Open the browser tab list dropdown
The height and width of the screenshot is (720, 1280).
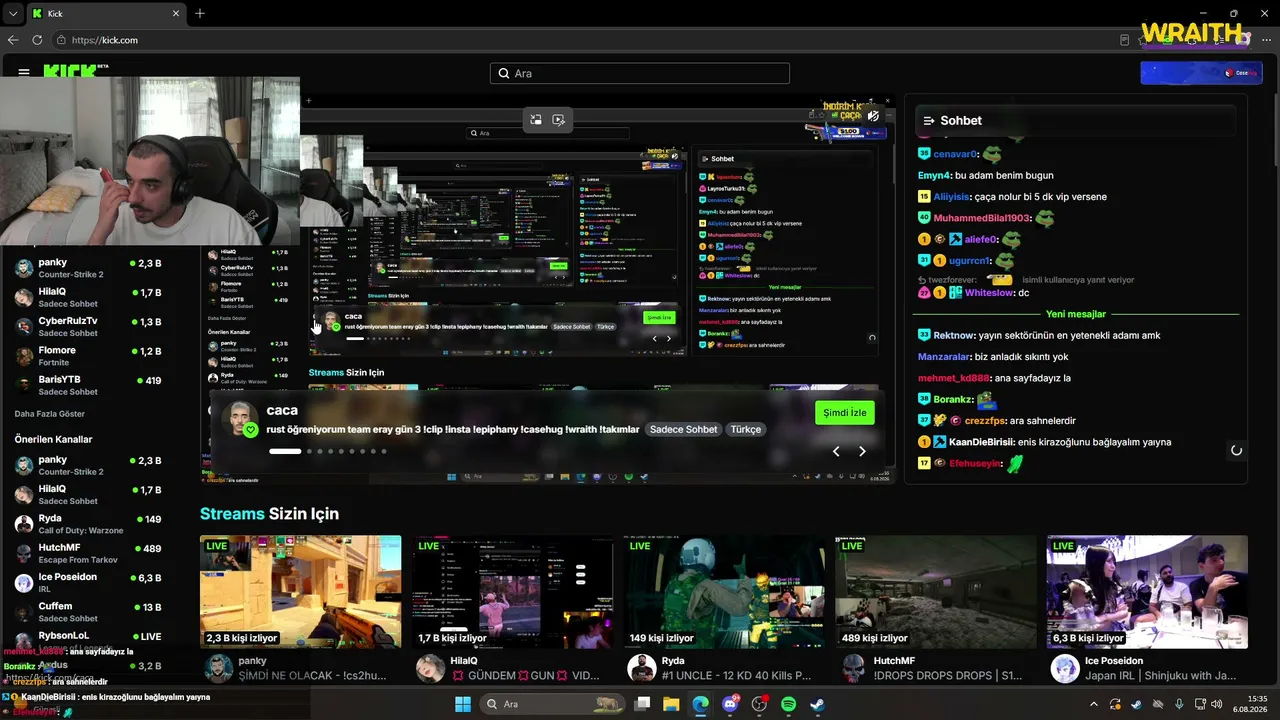point(12,13)
